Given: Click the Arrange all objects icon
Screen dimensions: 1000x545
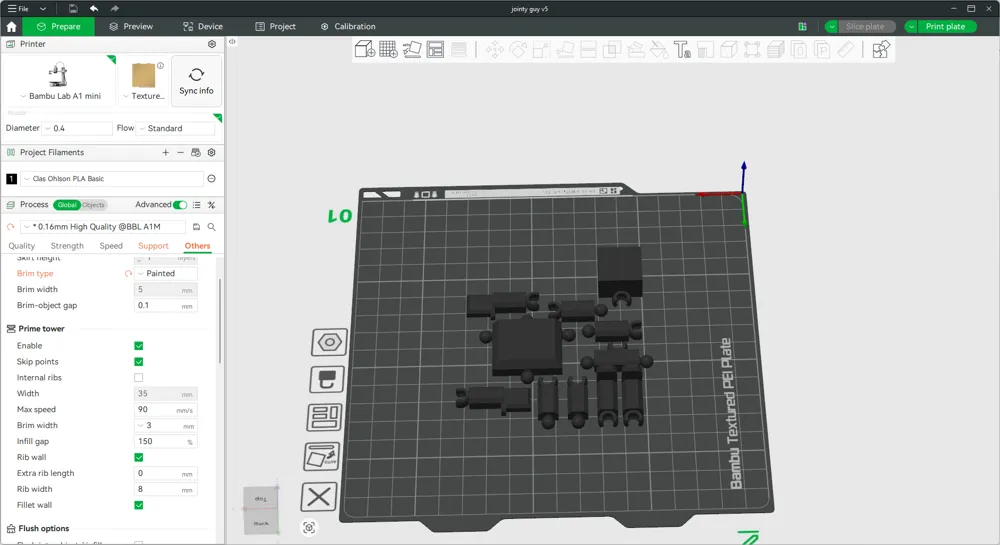Looking at the screenshot, I should (x=435, y=49).
